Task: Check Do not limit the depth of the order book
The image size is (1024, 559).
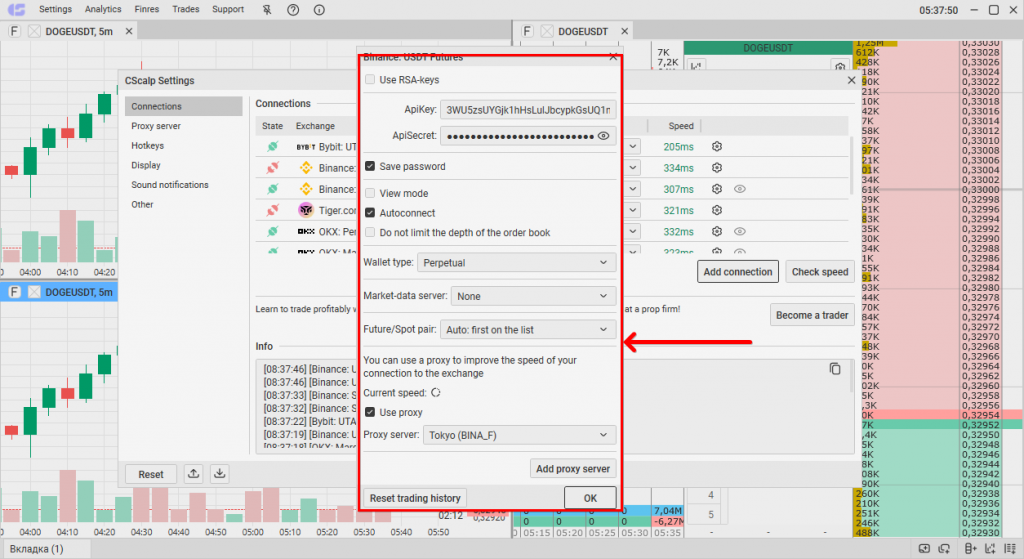Action: click(370, 232)
